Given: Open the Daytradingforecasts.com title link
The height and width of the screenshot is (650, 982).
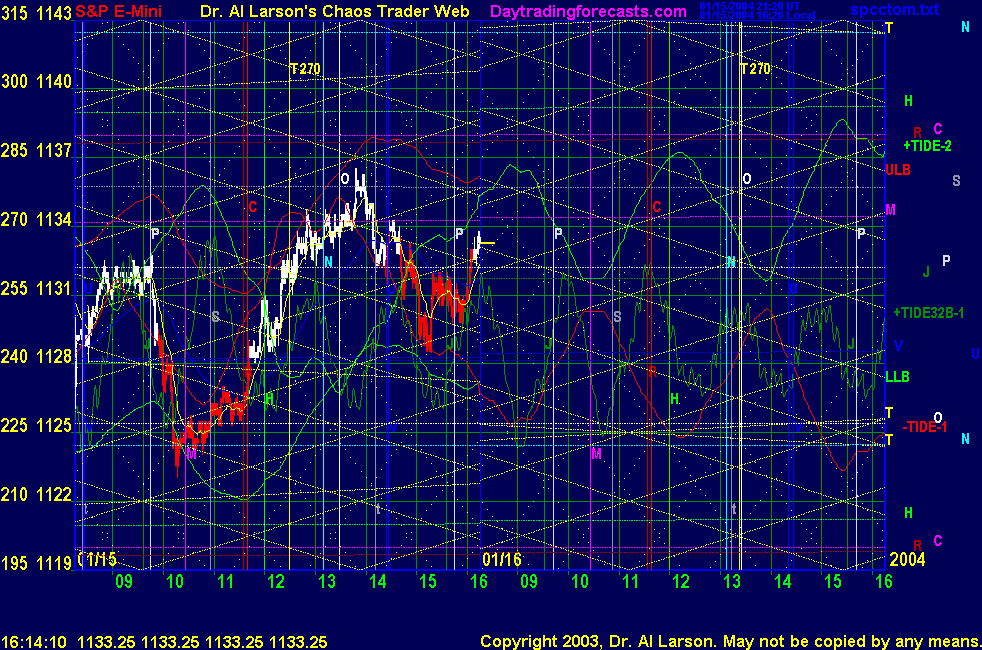Looking at the screenshot, I should (587, 12).
